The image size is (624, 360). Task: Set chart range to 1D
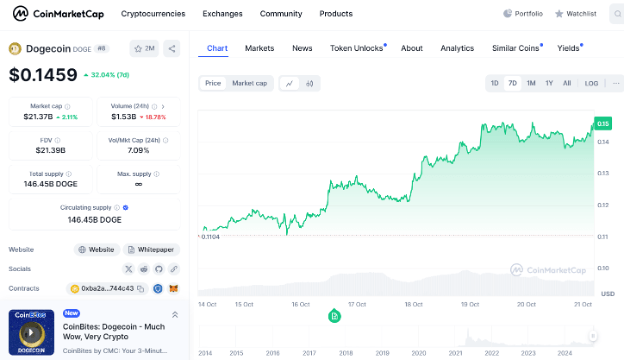pos(494,83)
